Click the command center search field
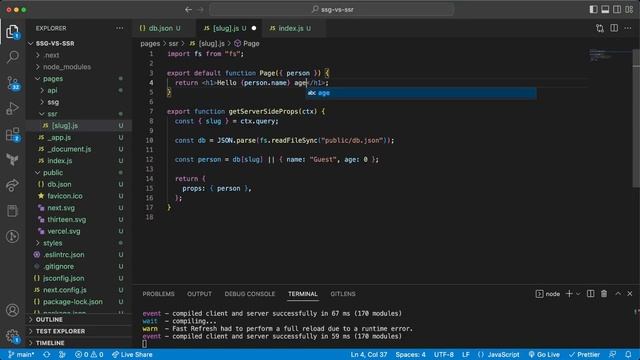 [331, 9]
